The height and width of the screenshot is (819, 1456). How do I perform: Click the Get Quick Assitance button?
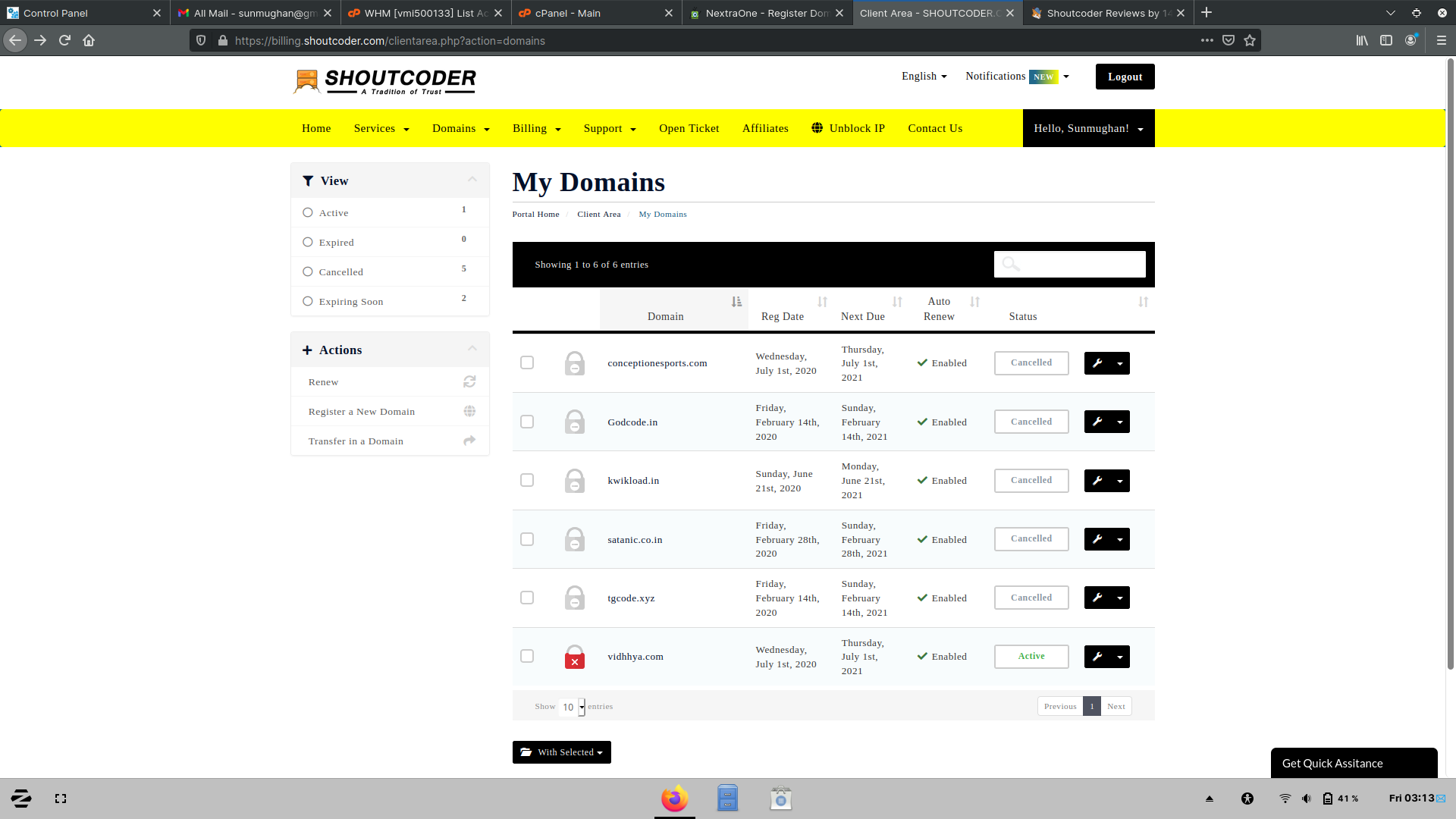tap(1354, 763)
